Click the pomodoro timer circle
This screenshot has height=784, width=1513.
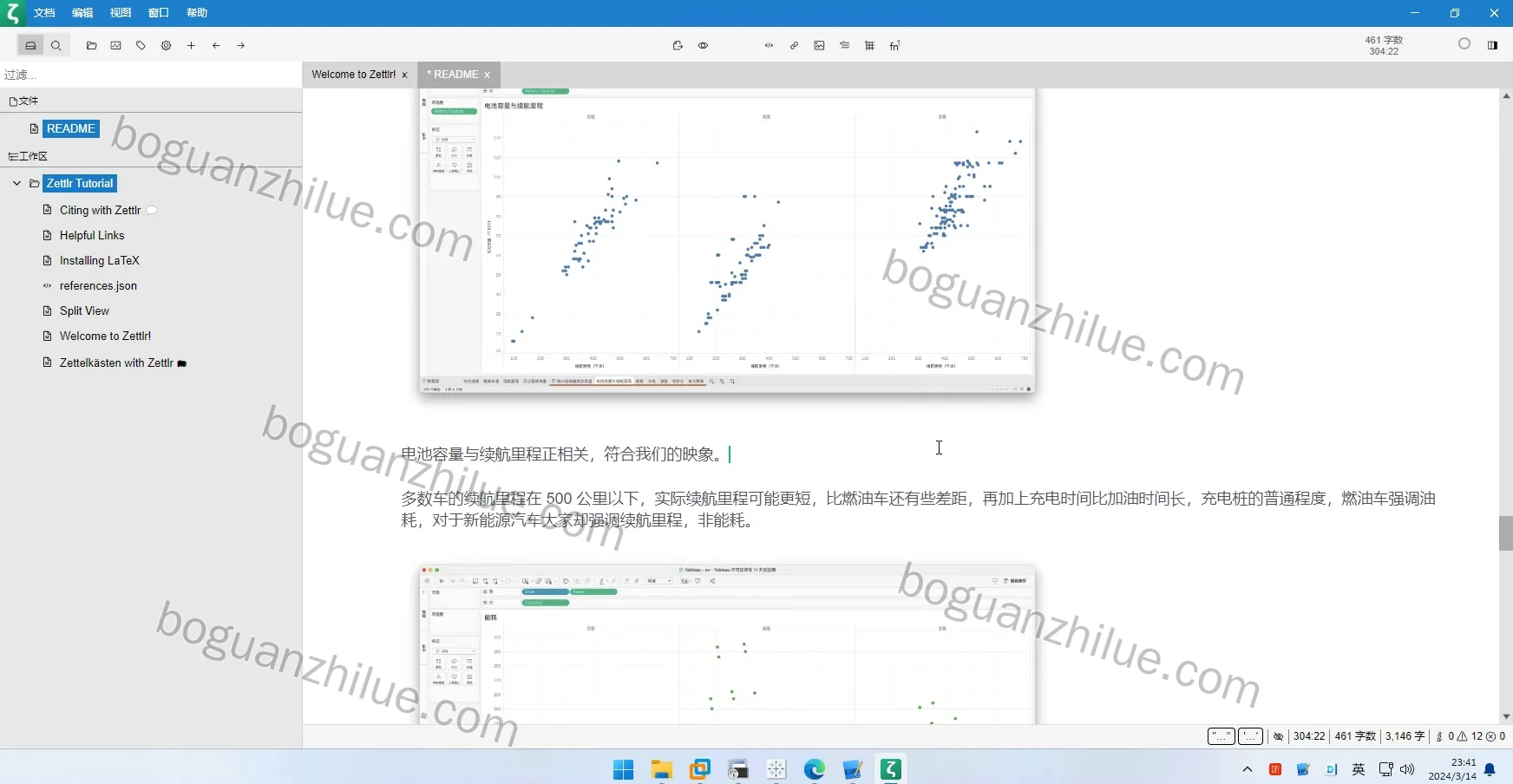pos(1464,43)
